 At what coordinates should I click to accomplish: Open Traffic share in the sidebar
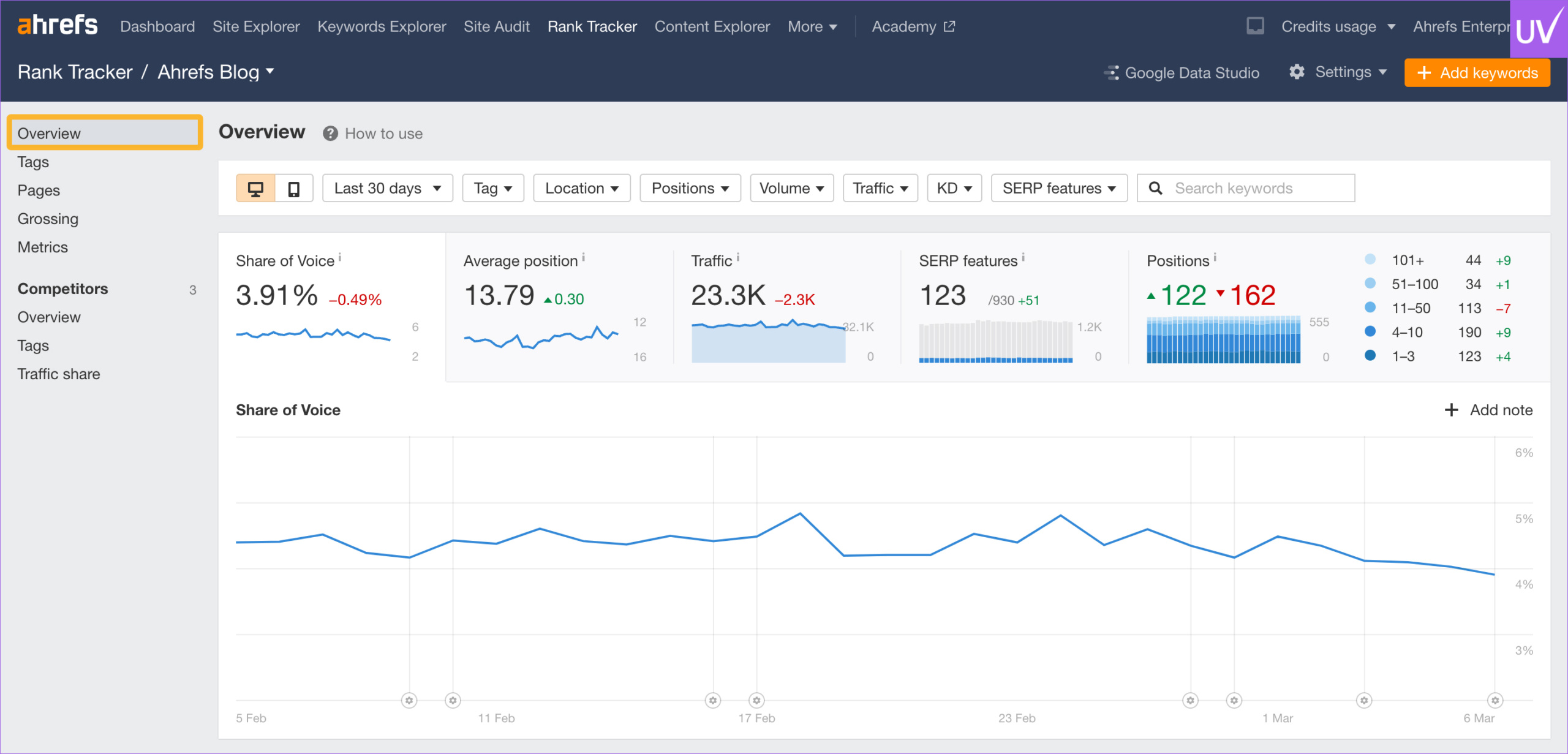click(x=59, y=374)
